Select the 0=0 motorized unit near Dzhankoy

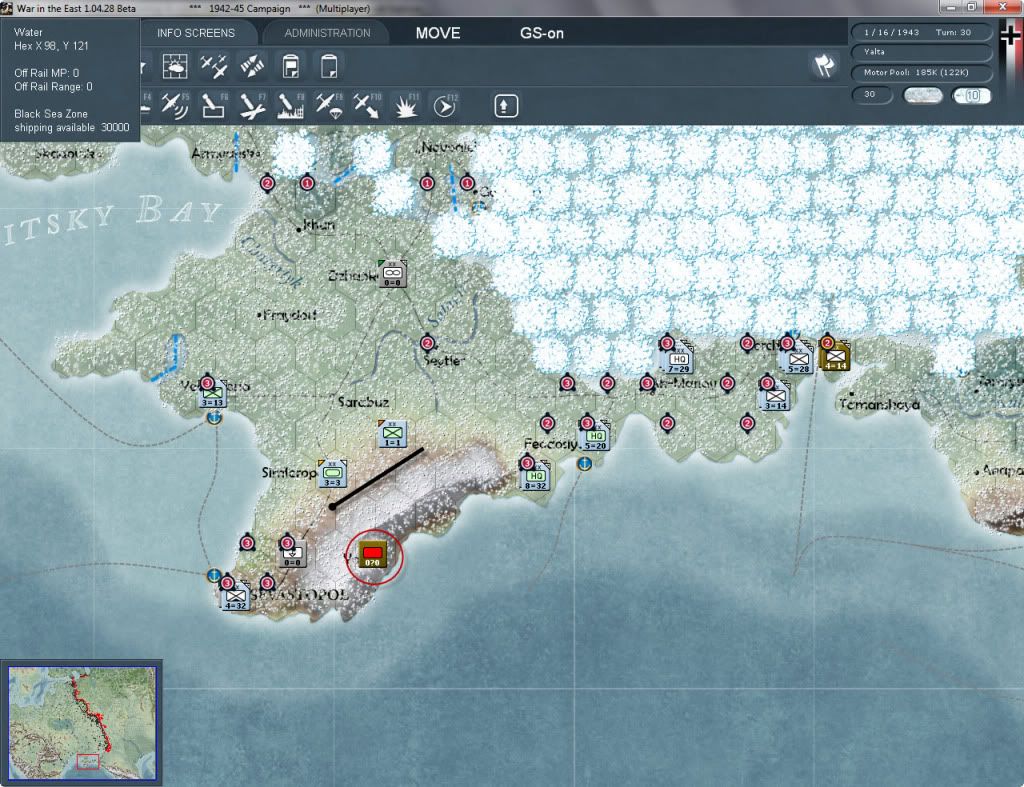click(392, 274)
